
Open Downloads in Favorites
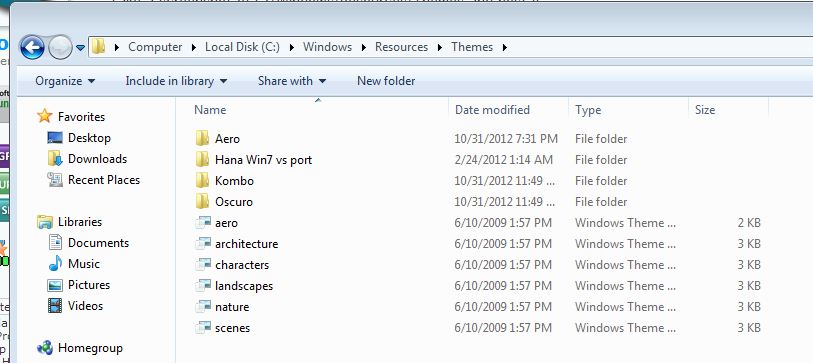point(97,159)
